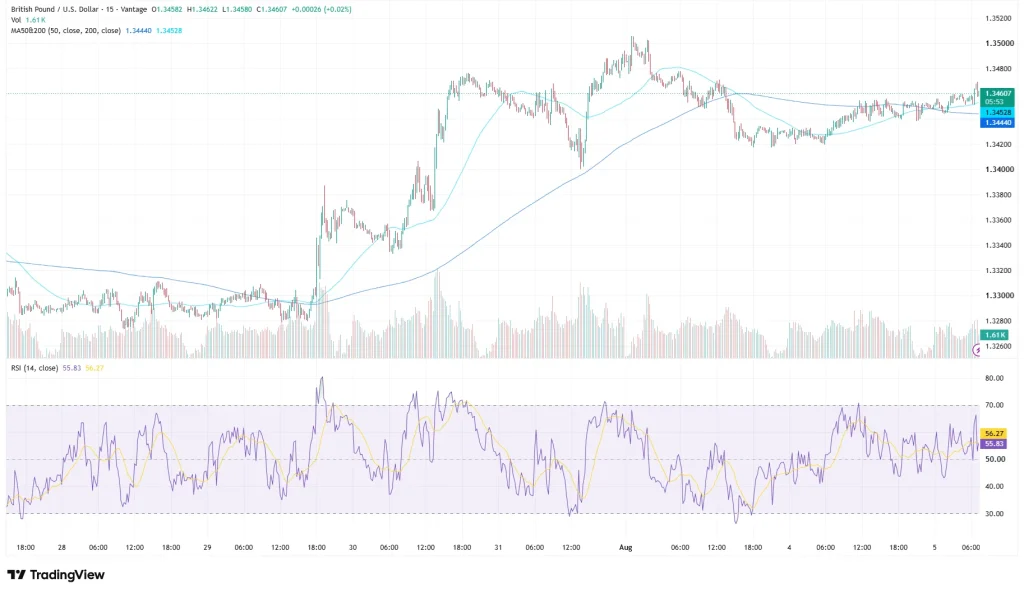1024x593 pixels.
Task: Select the RSI (14, close) legend
Action: coord(34,368)
